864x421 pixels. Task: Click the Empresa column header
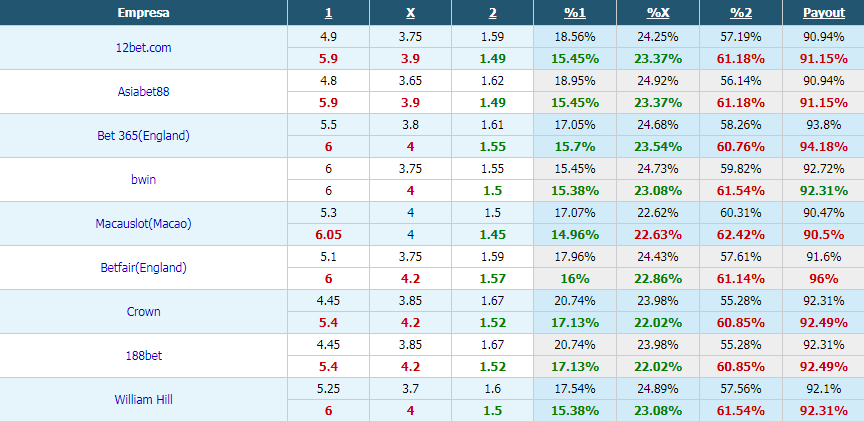143,13
